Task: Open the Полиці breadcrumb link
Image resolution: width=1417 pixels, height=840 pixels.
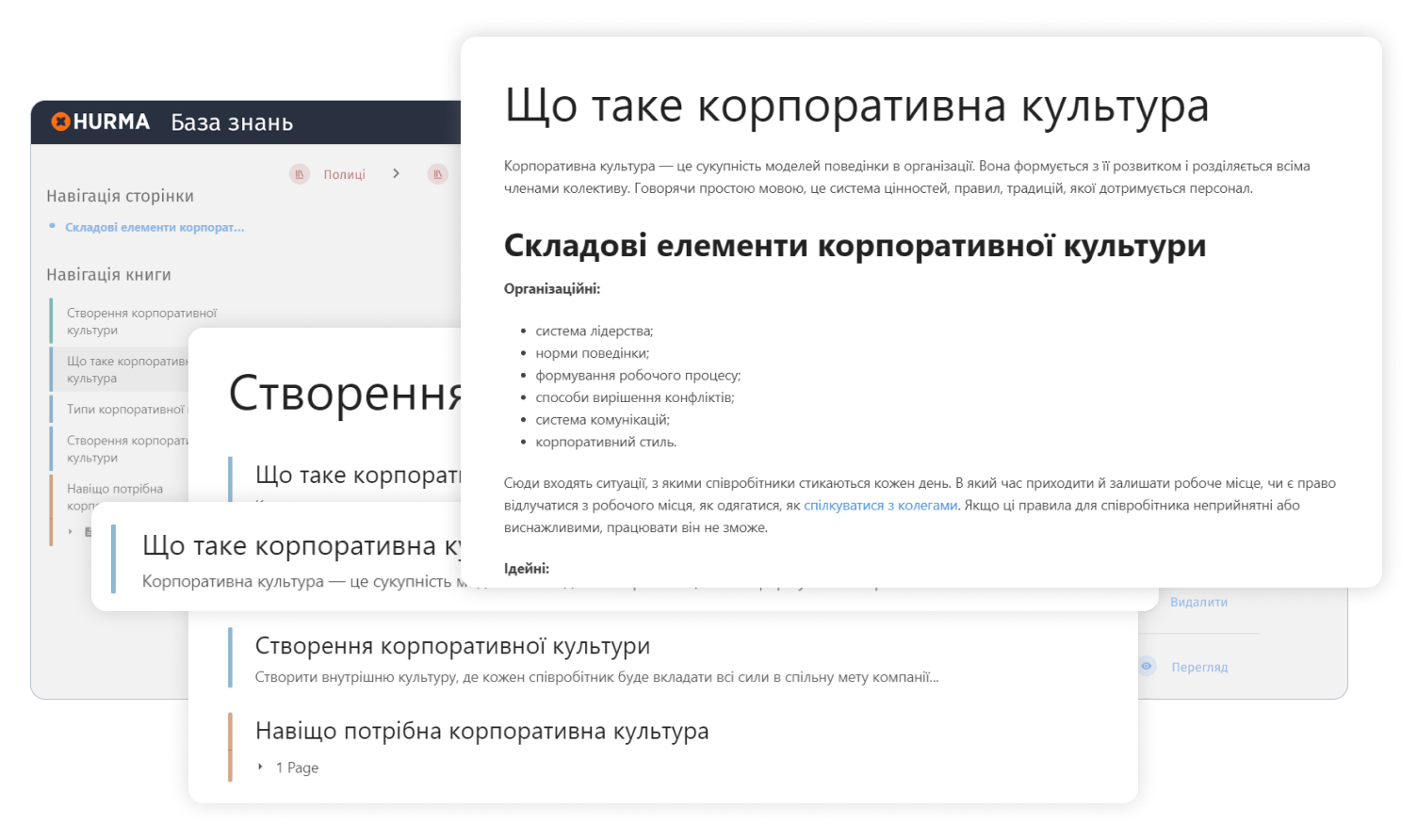Action: coord(344,174)
